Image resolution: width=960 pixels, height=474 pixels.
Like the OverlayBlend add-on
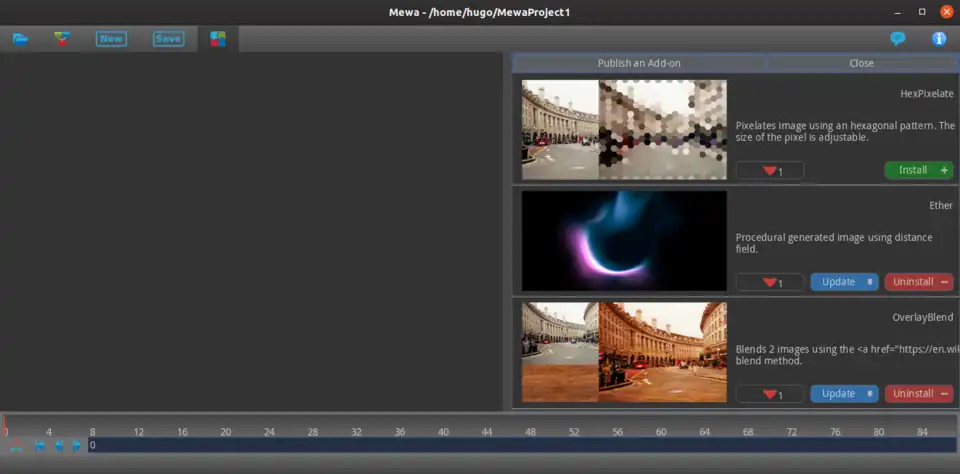click(x=770, y=395)
